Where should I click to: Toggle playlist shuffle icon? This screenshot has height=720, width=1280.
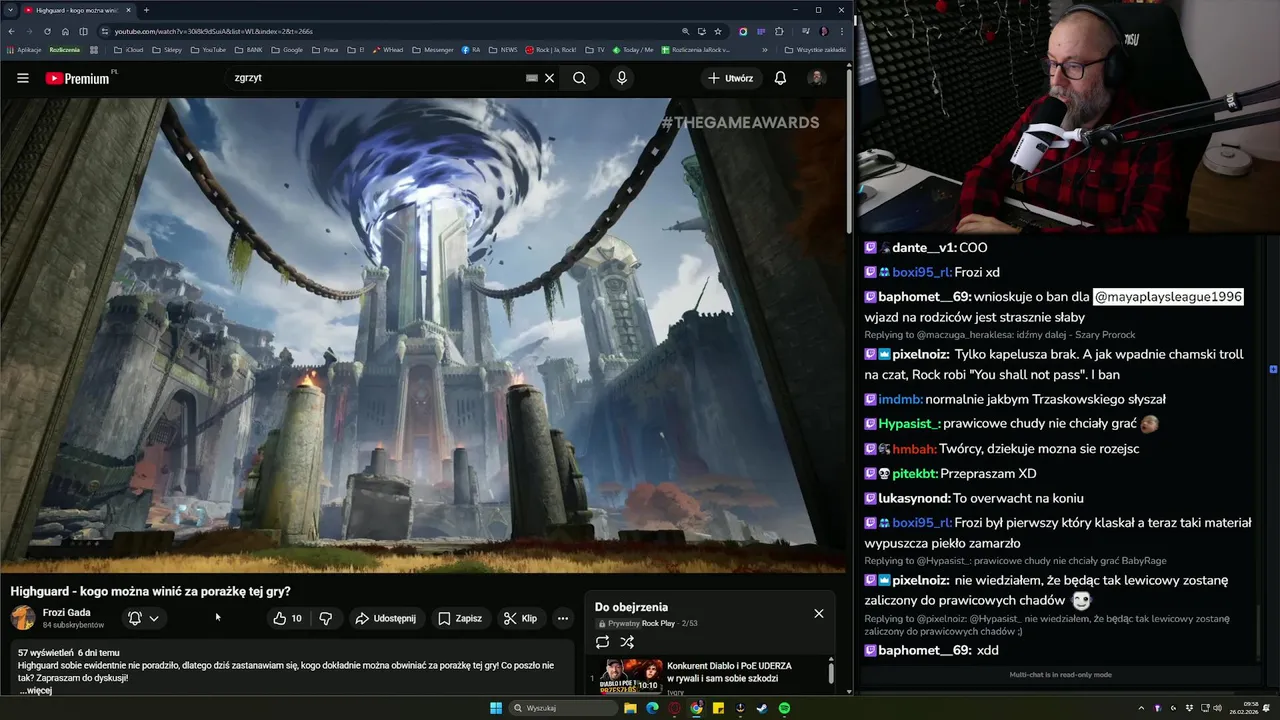point(627,642)
